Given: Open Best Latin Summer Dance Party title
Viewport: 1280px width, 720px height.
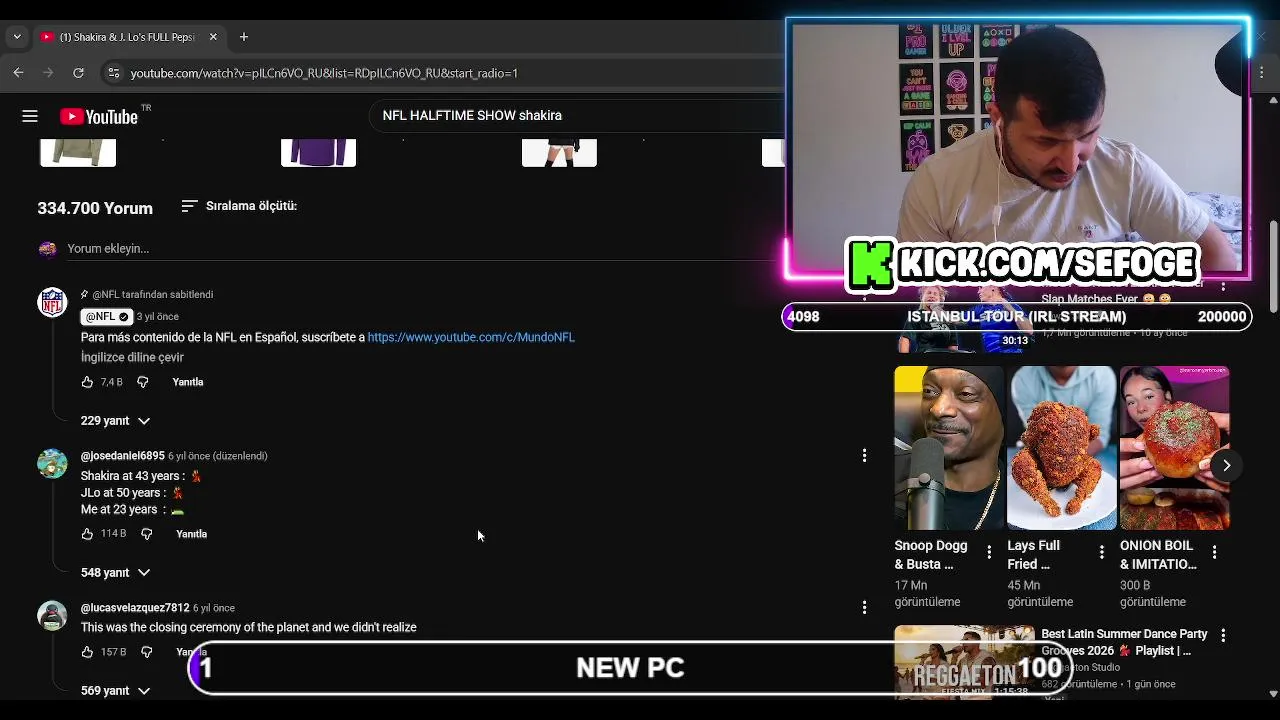Looking at the screenshot, I should click(1124, 642).
